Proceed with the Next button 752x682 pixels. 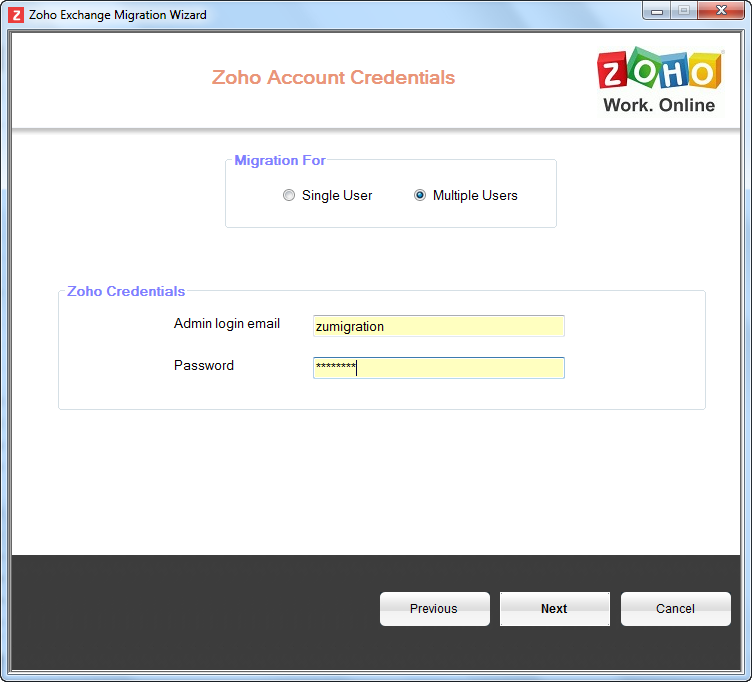555,609
